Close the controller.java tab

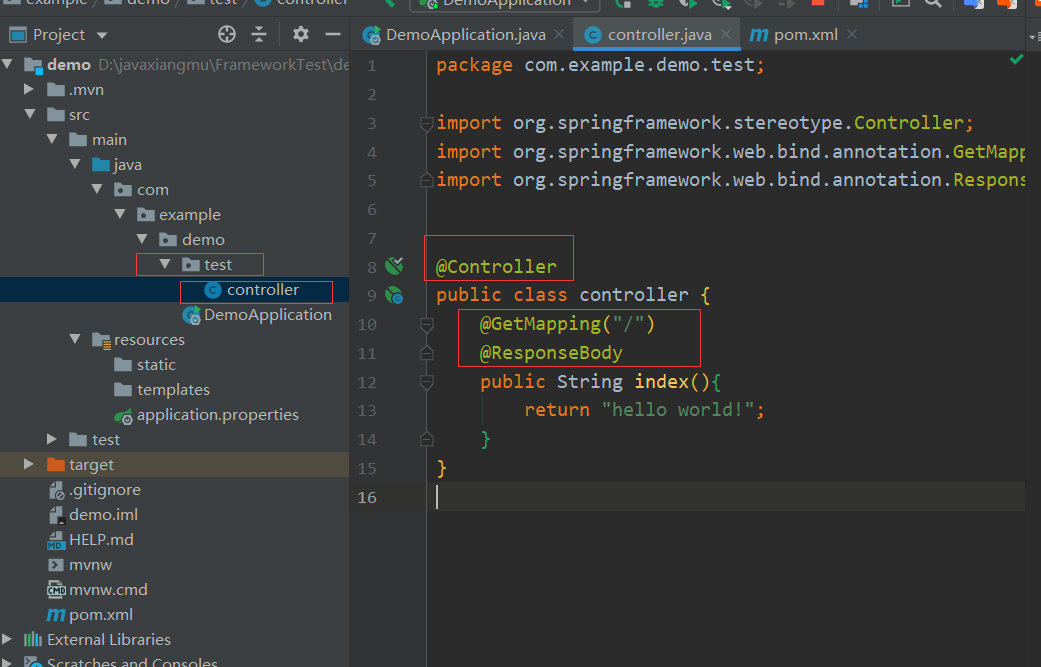tap(727, 35)
